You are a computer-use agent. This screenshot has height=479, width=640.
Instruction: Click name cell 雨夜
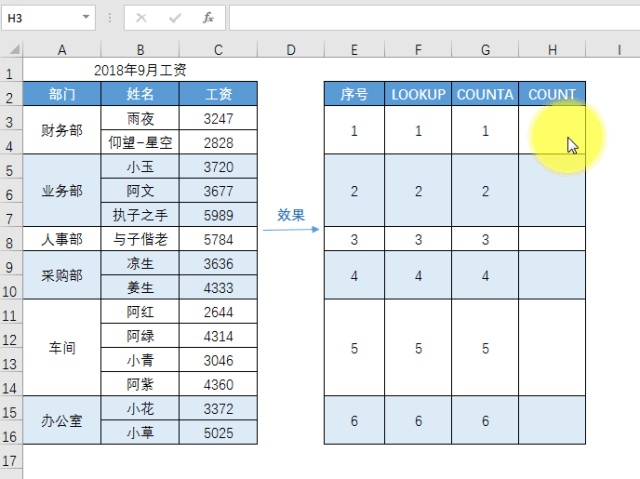tap(140, 118)
